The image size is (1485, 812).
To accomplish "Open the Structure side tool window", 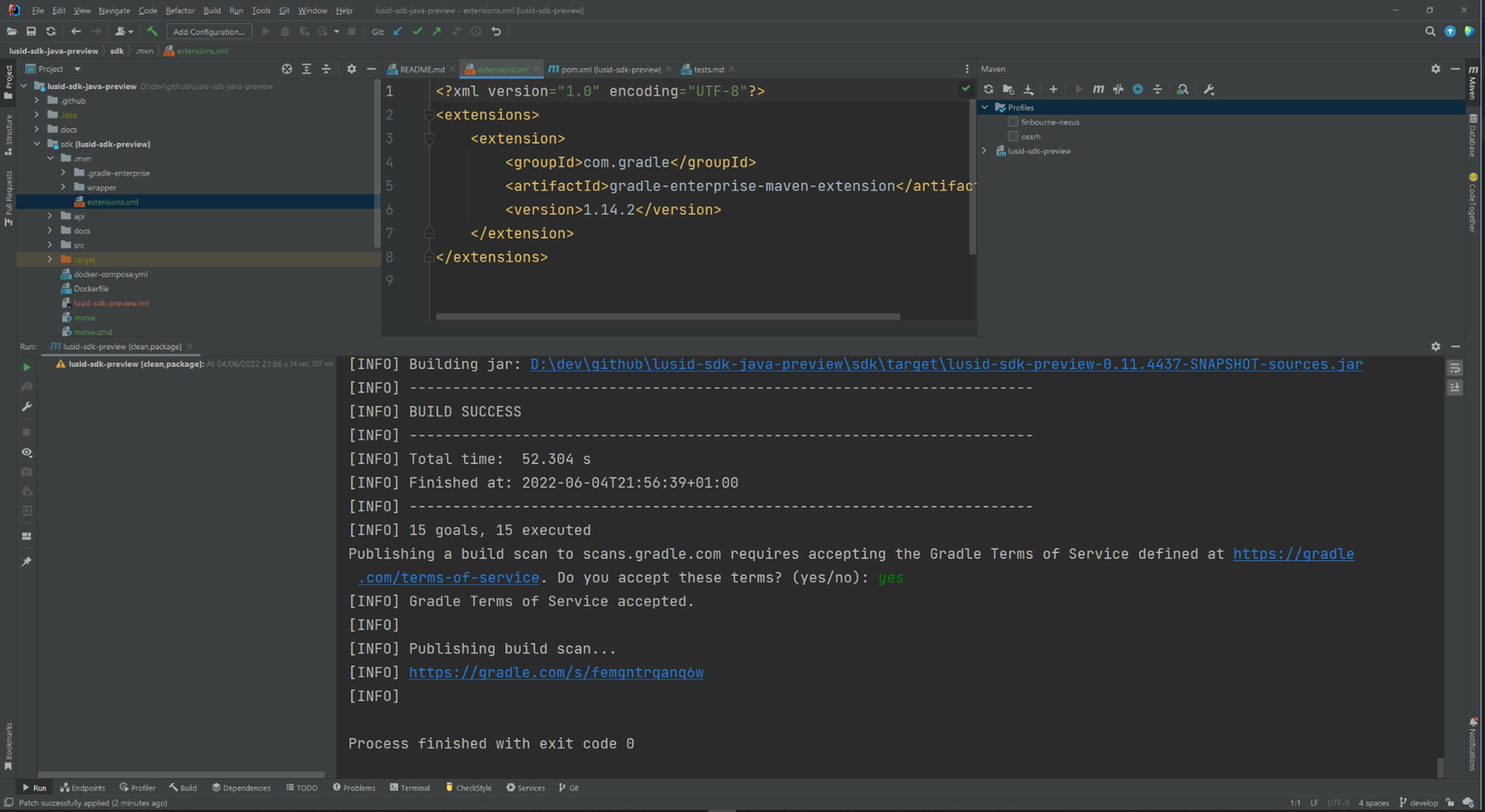I will pos(8,135).
